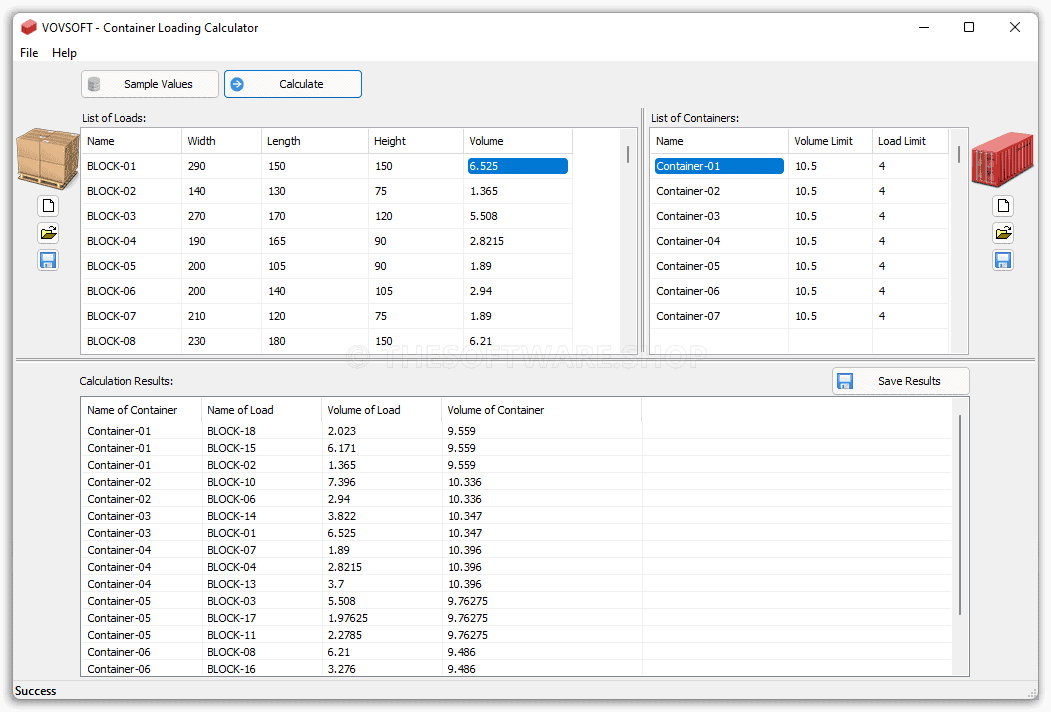Click the red shipping container image
The image size is (1051, 712).
[x=1003, y=159]
